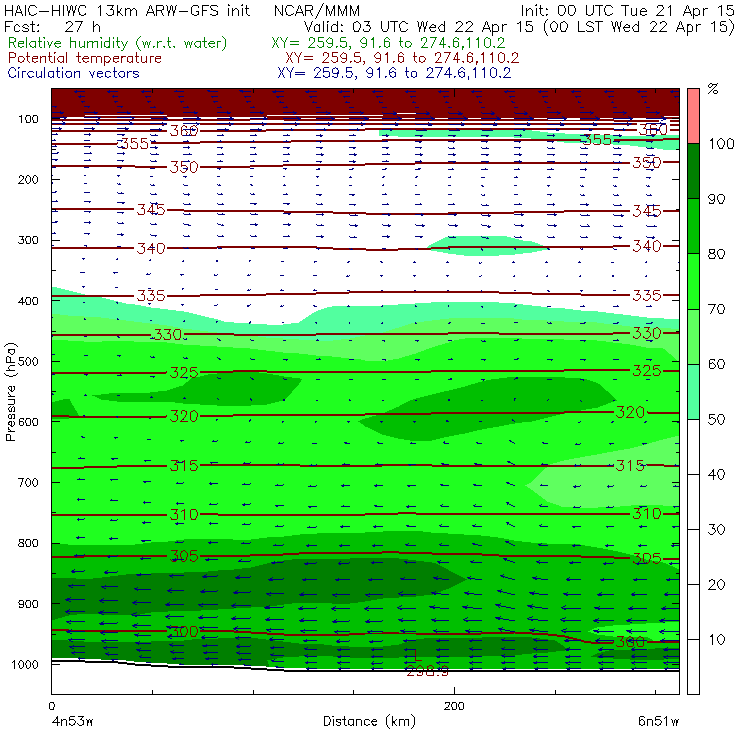Click the pink above-100% colorbar segment
Viewport: 740px width, 740px height.
[693, 116]
